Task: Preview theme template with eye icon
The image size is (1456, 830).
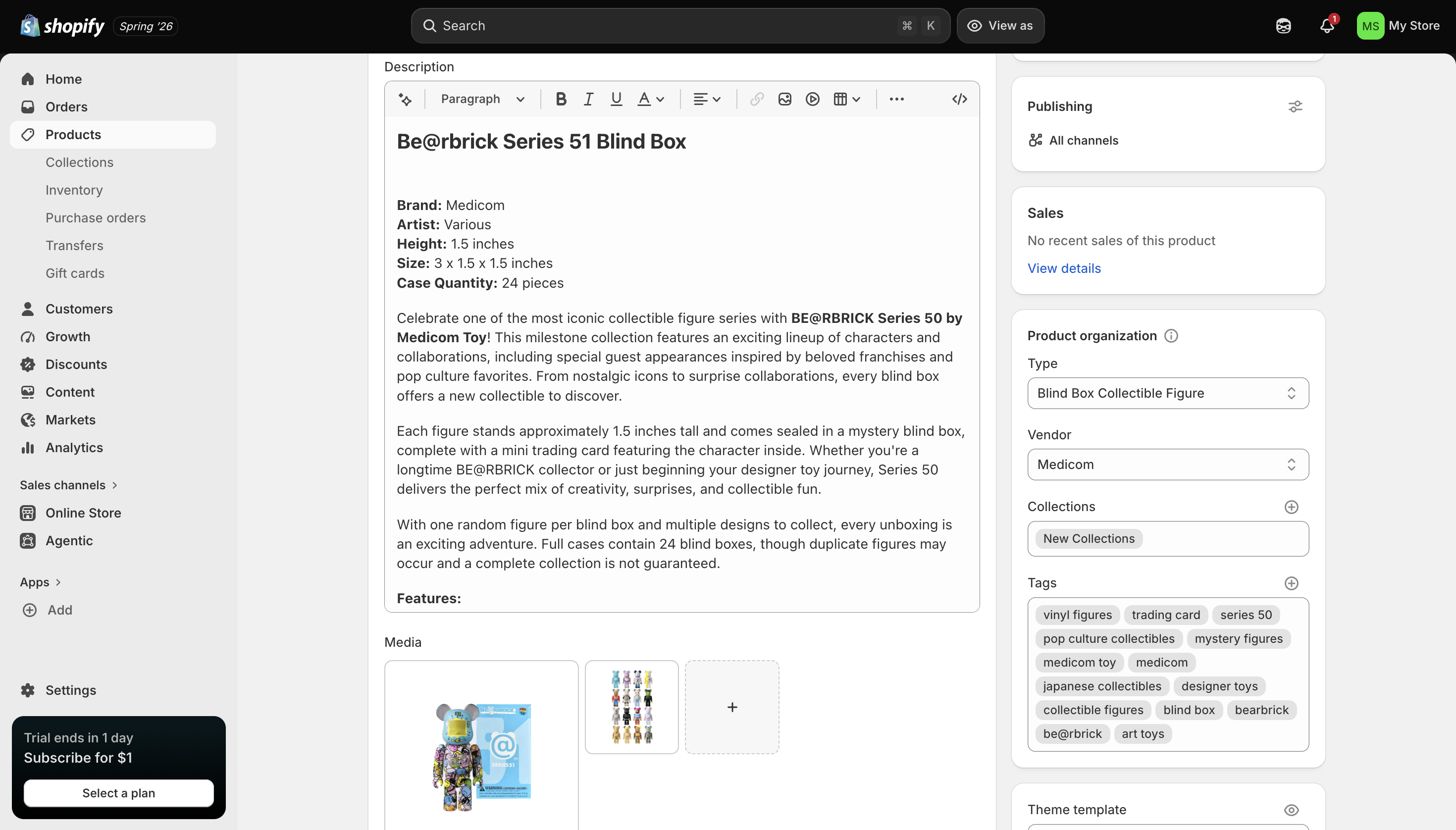Action: pos(1291,810)
